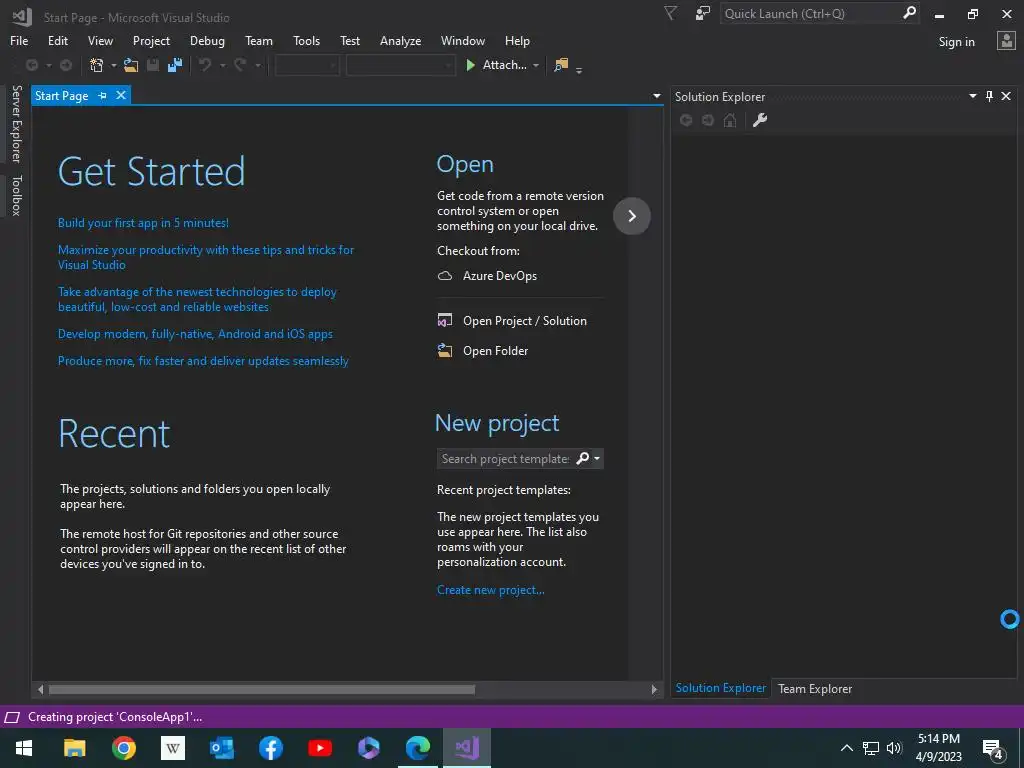Click the Windows Start button
The width and height of the screenshot is (1024, 768).
coord(24,748)
